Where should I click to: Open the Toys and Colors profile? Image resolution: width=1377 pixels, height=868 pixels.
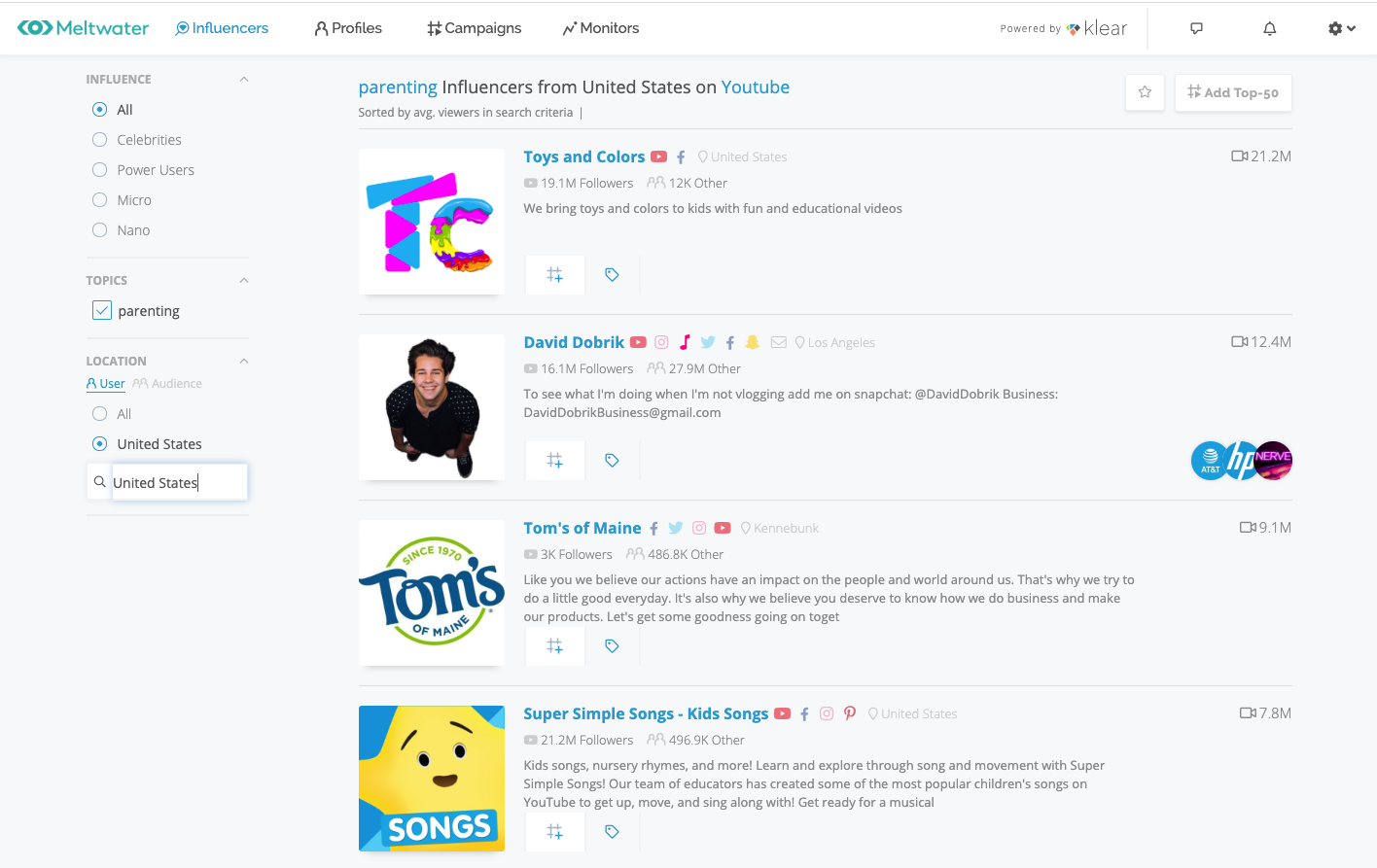coord(584,156)
